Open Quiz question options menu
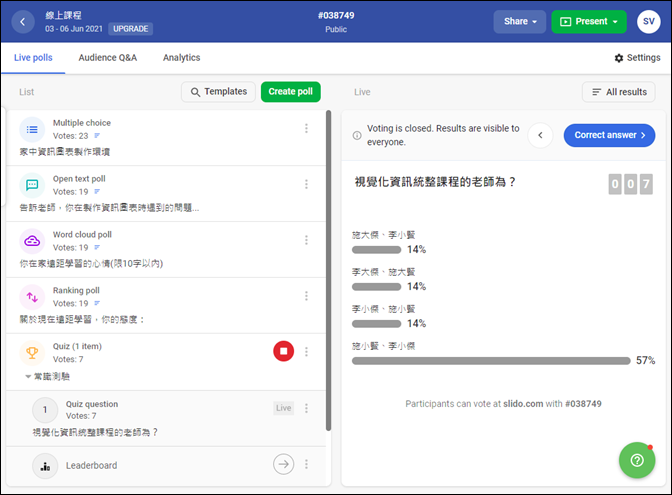Image resolution: width=672 pixels, height=495 pixels. [306, 408]
